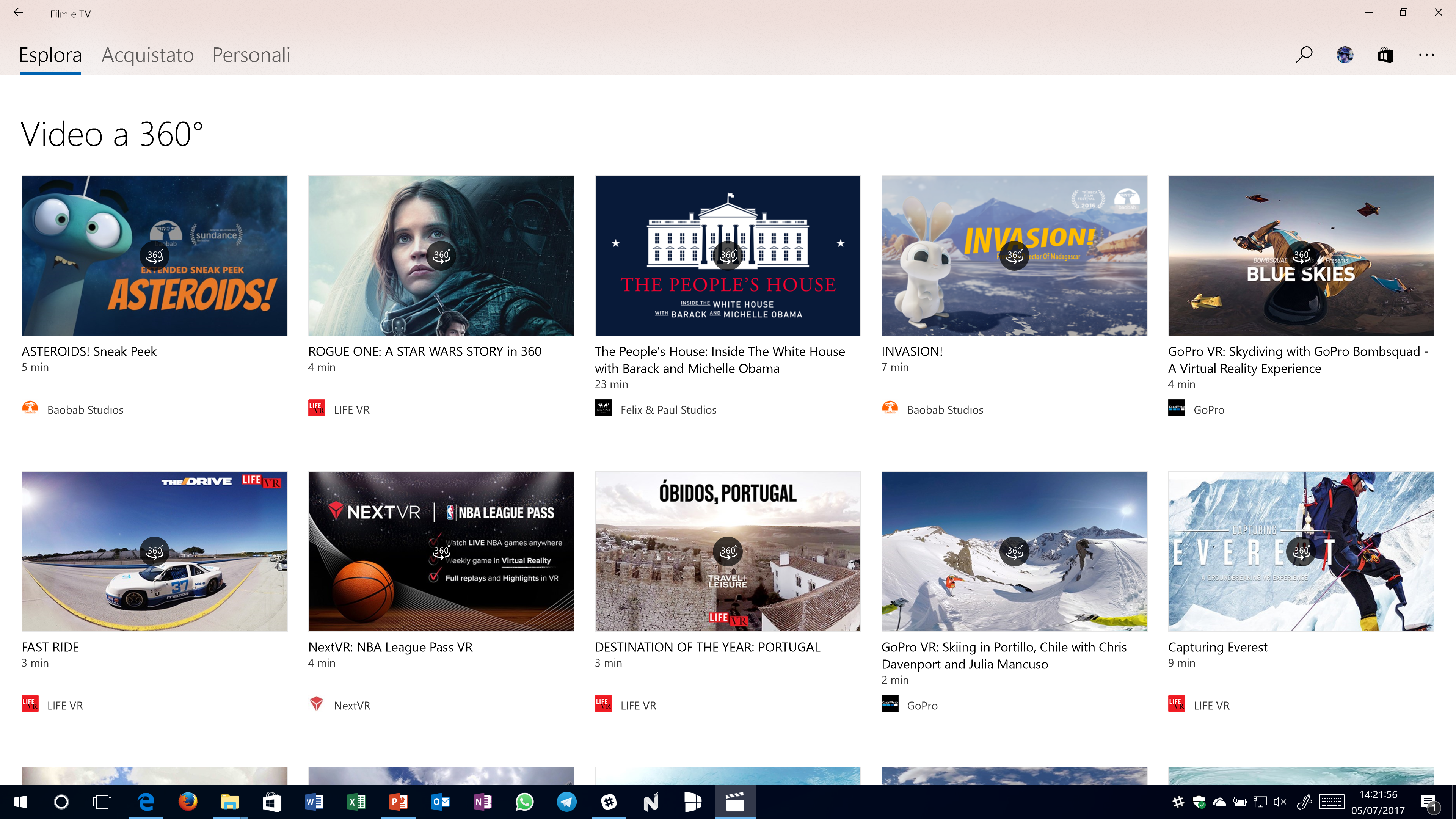Open the NextVR NBA League Pass thumbnail
This screenshot has height=819, width=1456.
pos(441,551)
